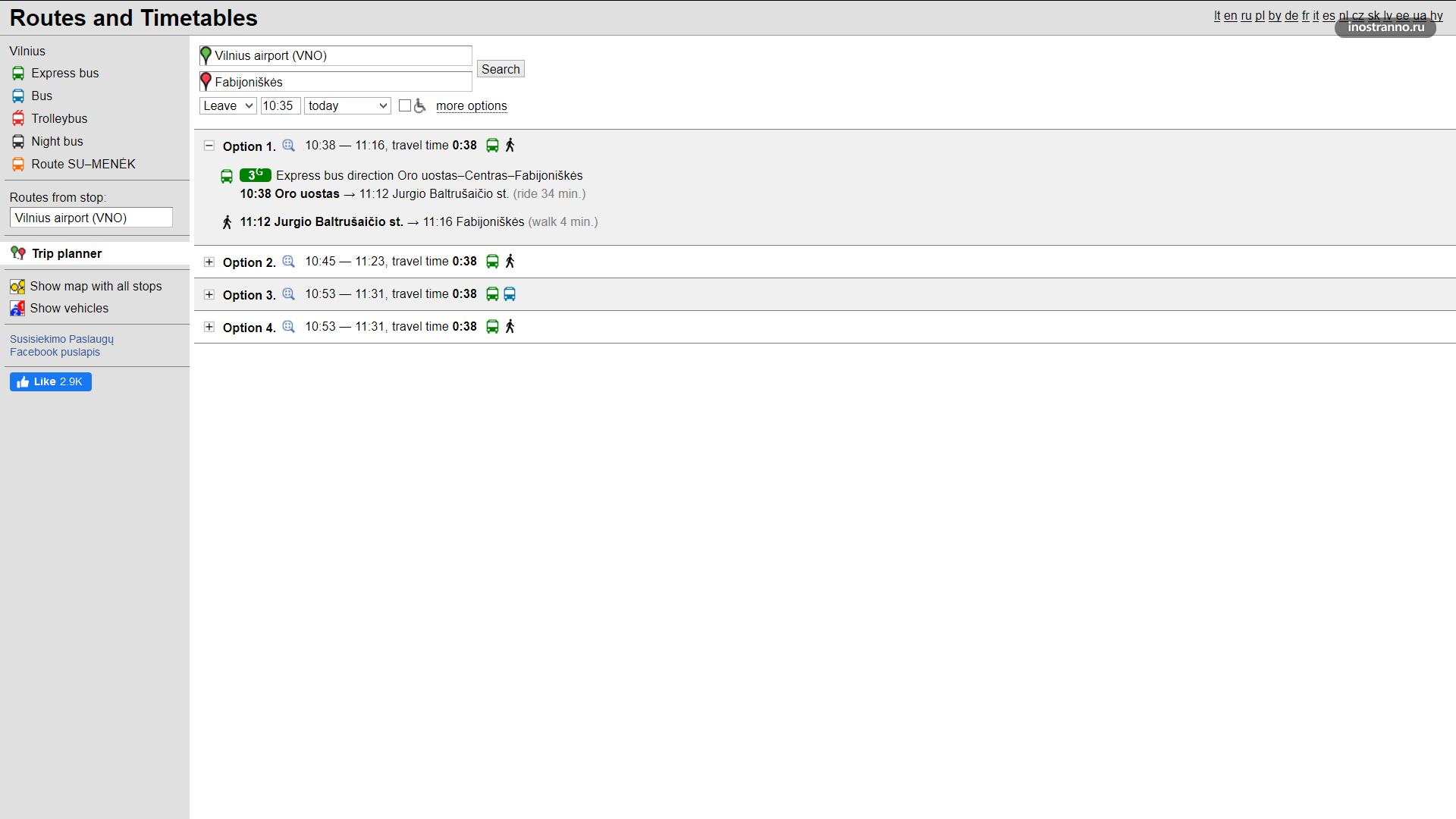
Task: Expand Option 2 route details
Action: coord(209,262)
